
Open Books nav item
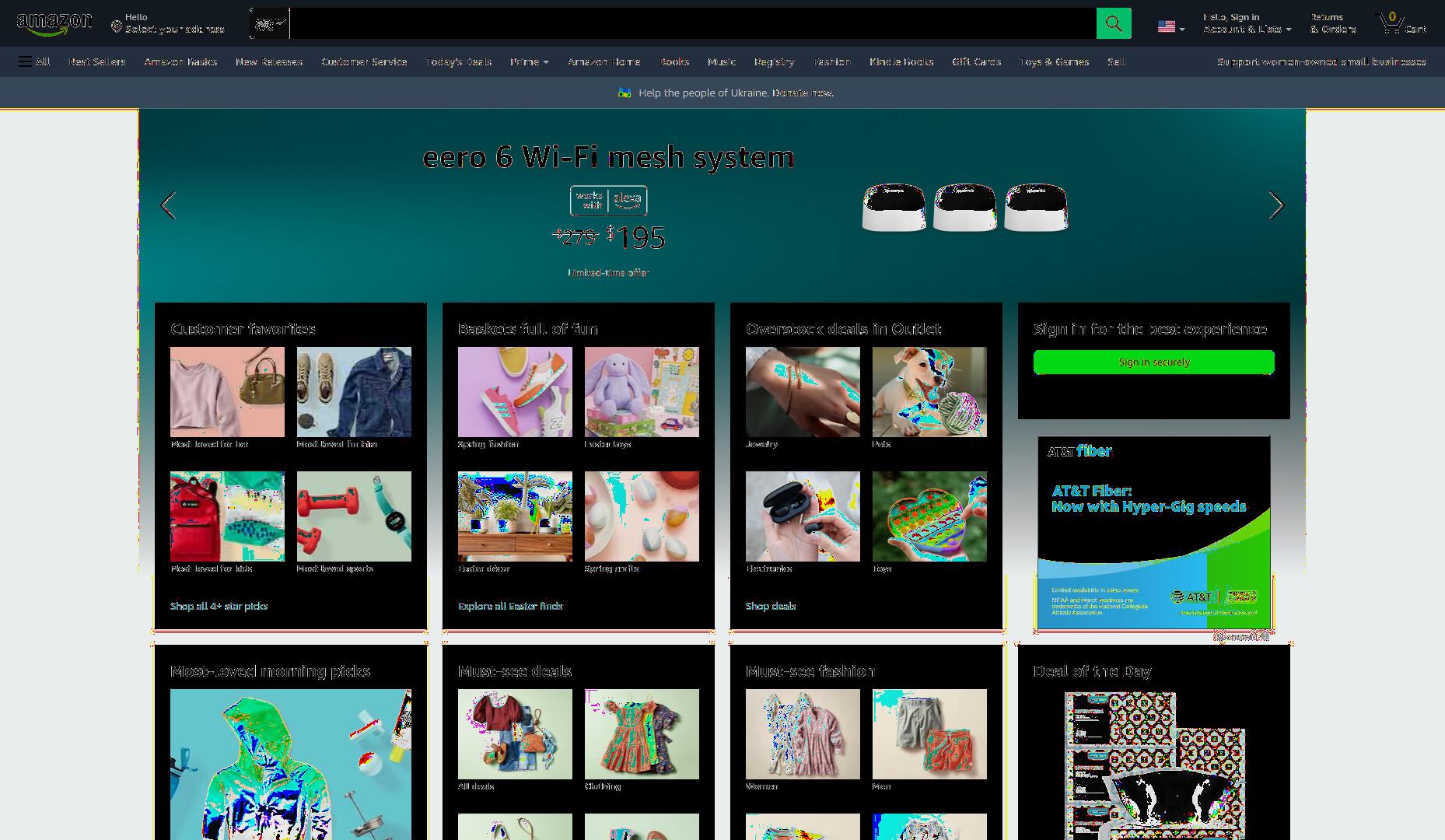coord(674,61)
